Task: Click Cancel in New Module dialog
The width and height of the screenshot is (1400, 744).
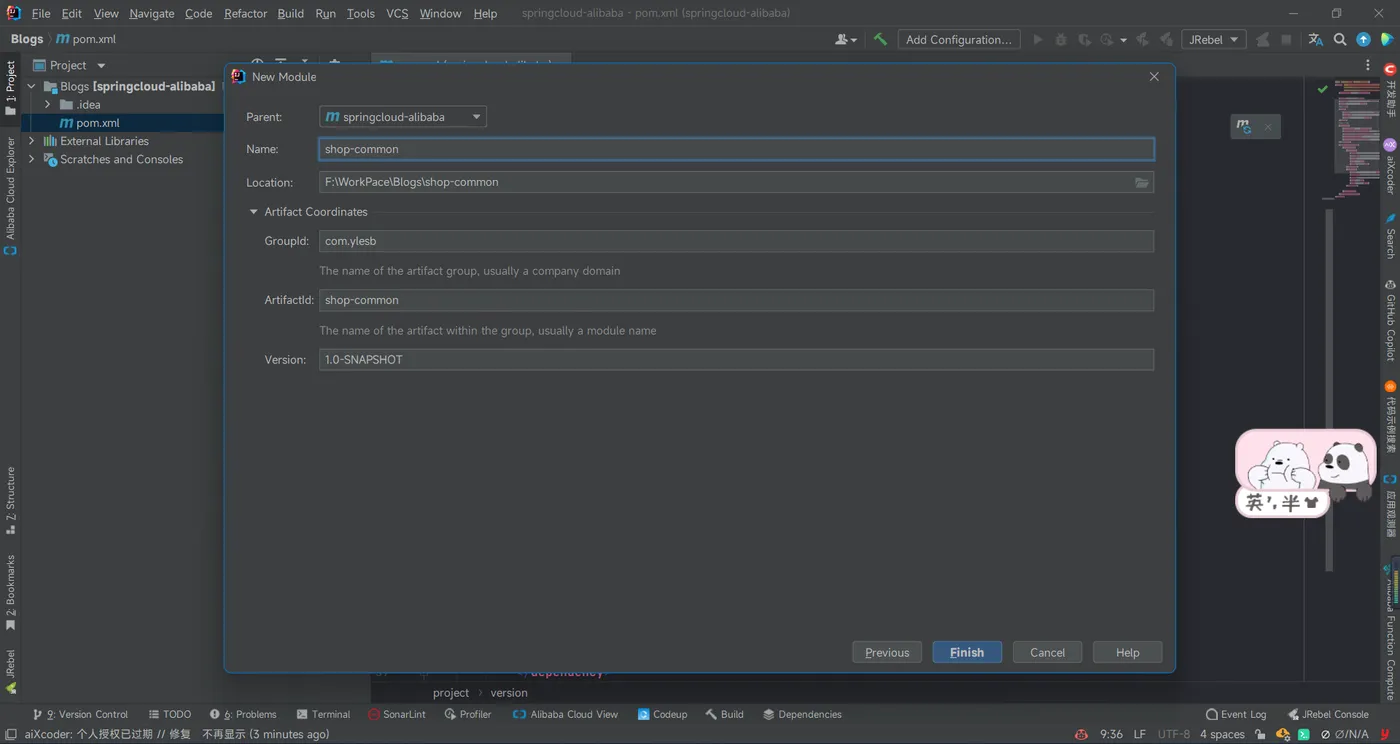Action: tap(1047, 652)
